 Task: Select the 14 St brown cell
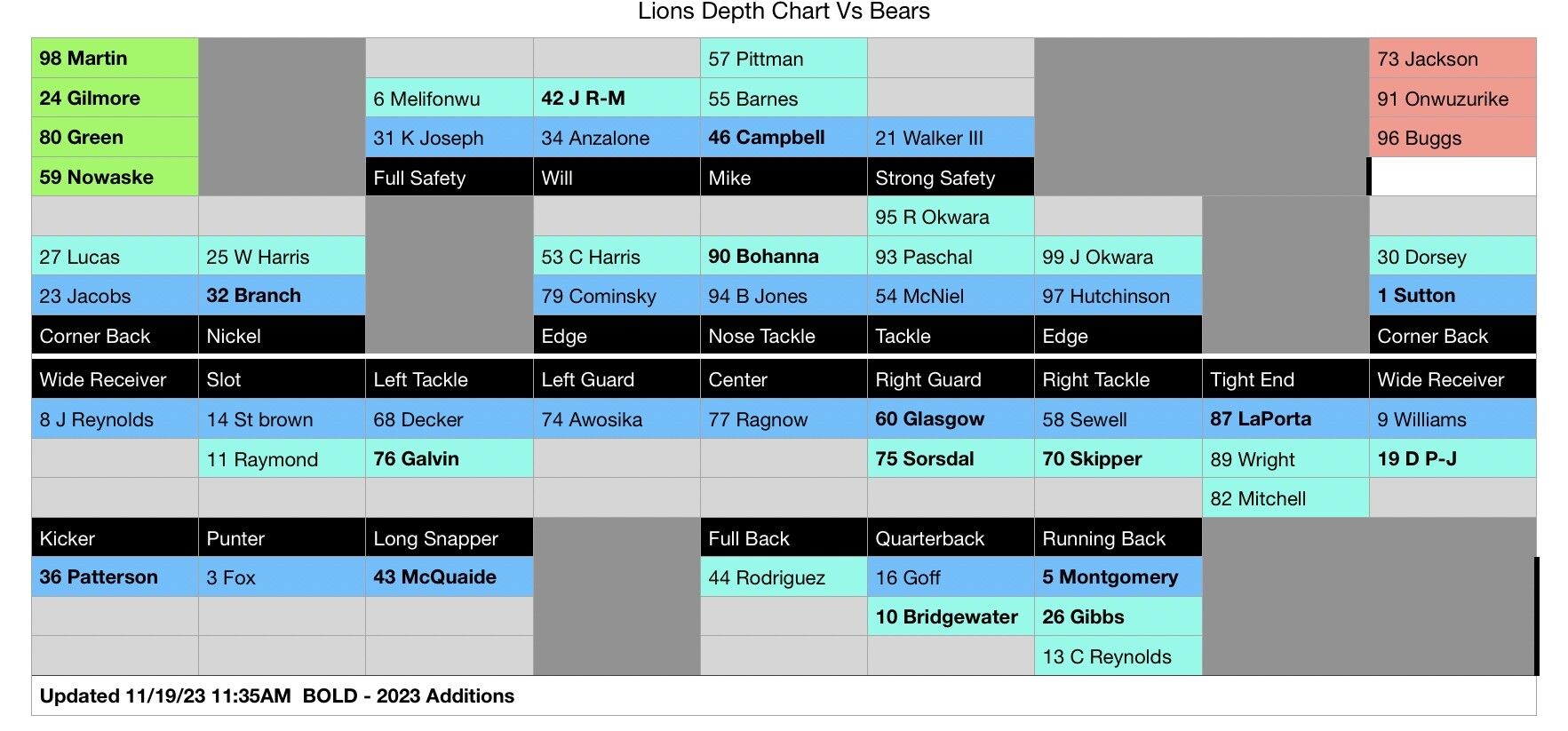(282, 419)
